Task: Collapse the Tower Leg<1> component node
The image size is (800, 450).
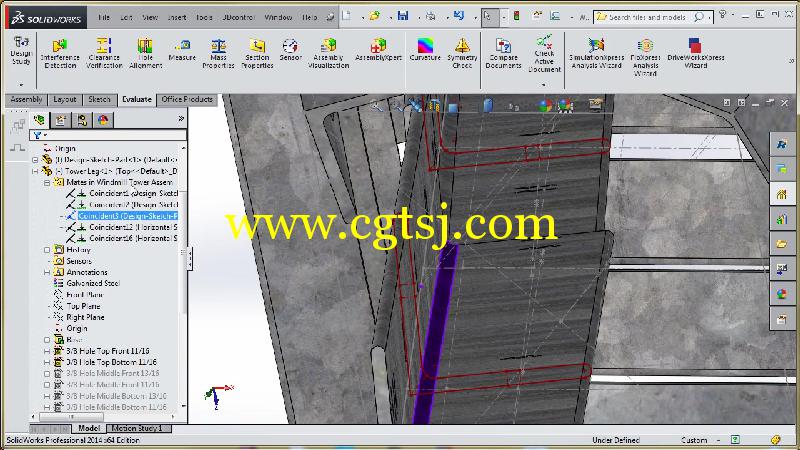Action: pos(35,171)
